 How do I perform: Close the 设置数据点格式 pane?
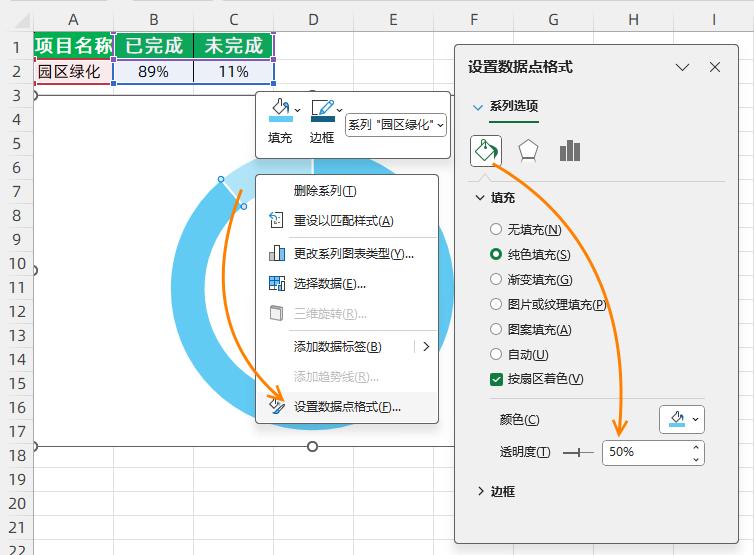pyautogui.click(x=715, y=67)
